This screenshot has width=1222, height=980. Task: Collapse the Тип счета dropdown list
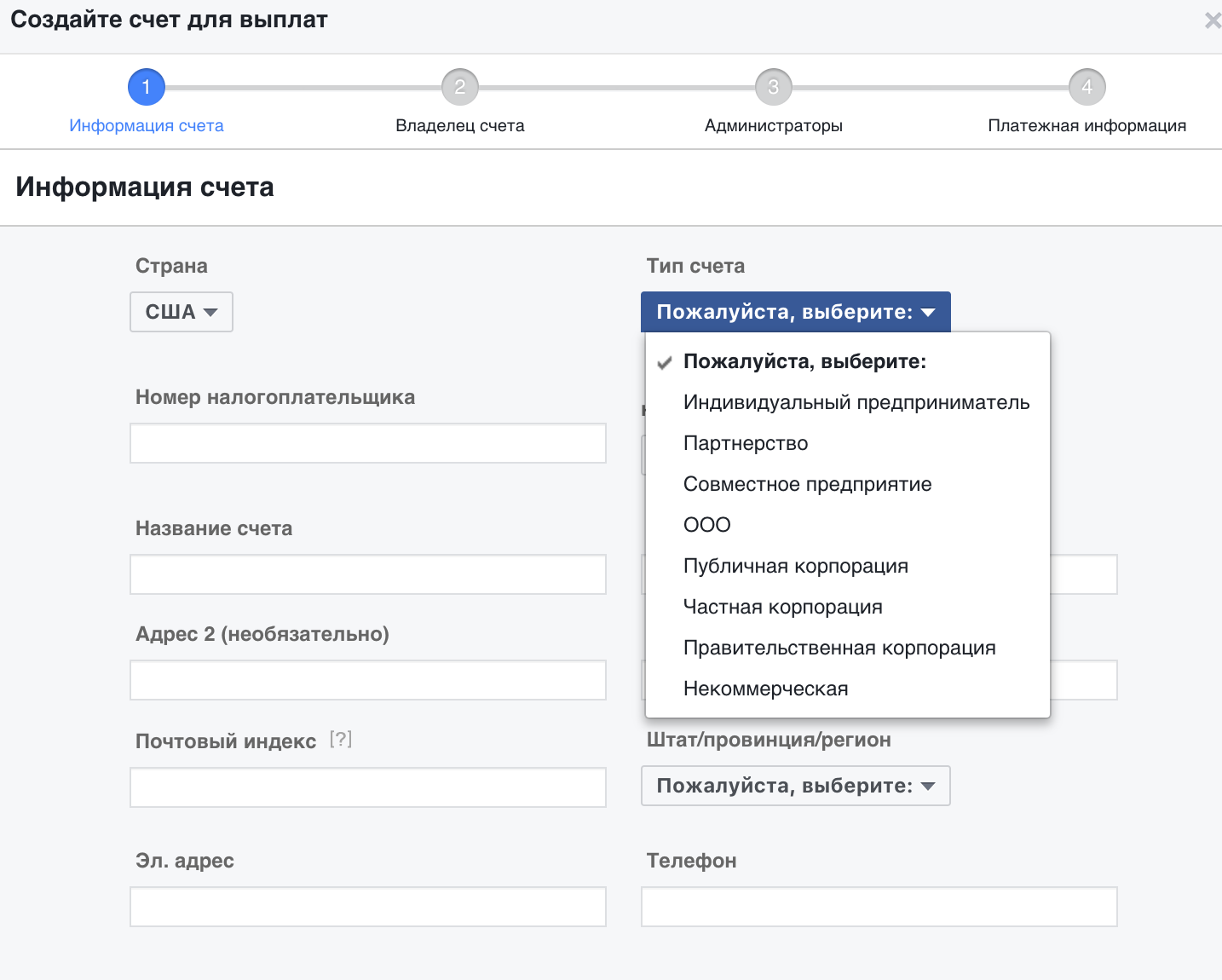795,312
